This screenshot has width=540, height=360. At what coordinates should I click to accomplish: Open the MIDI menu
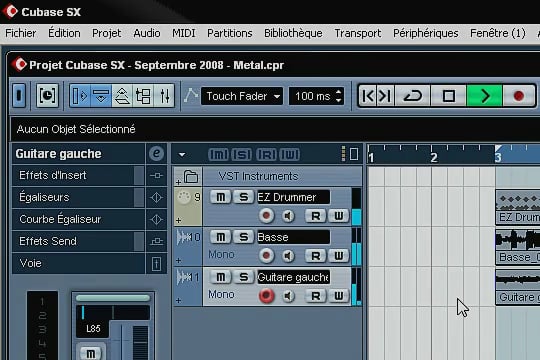pos(184,33)
